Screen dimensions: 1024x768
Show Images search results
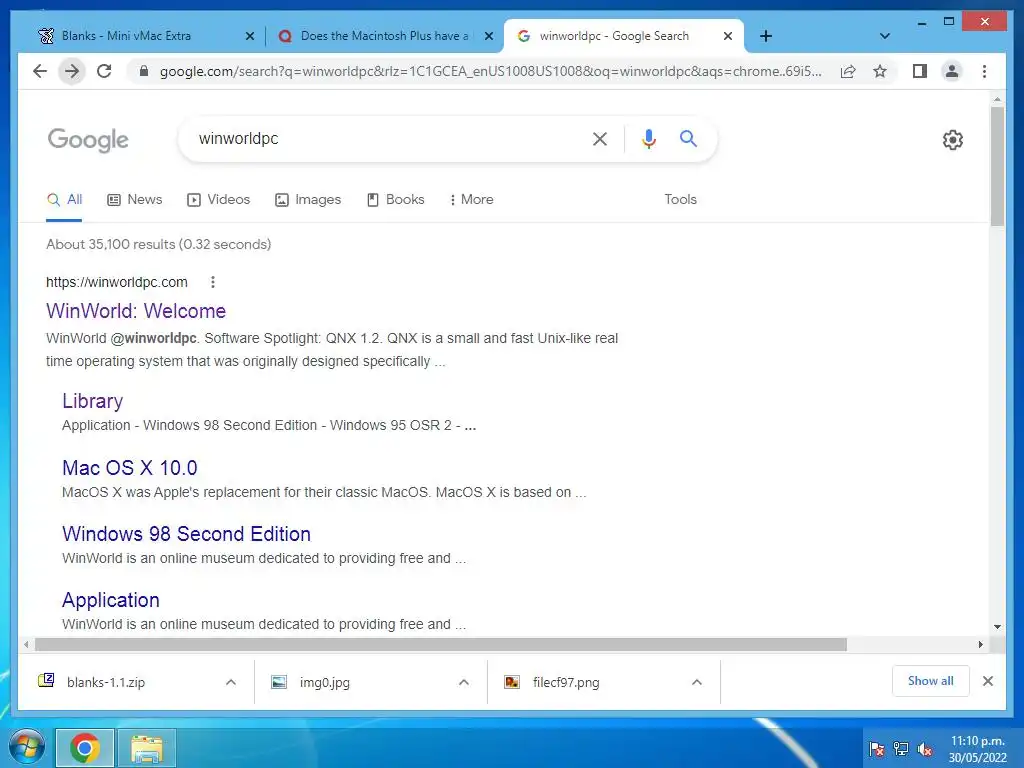[x=308, y=199]
